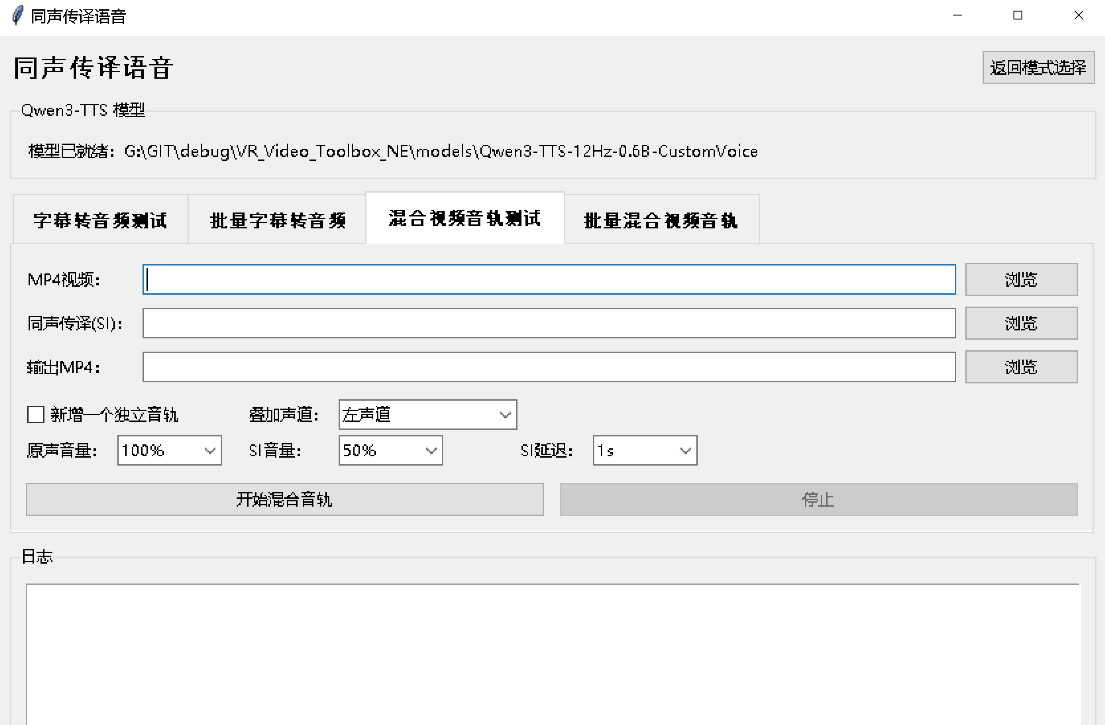Switch to 字幕转音频测试 tab
The image size is (1105, 725).
(101, 220)
